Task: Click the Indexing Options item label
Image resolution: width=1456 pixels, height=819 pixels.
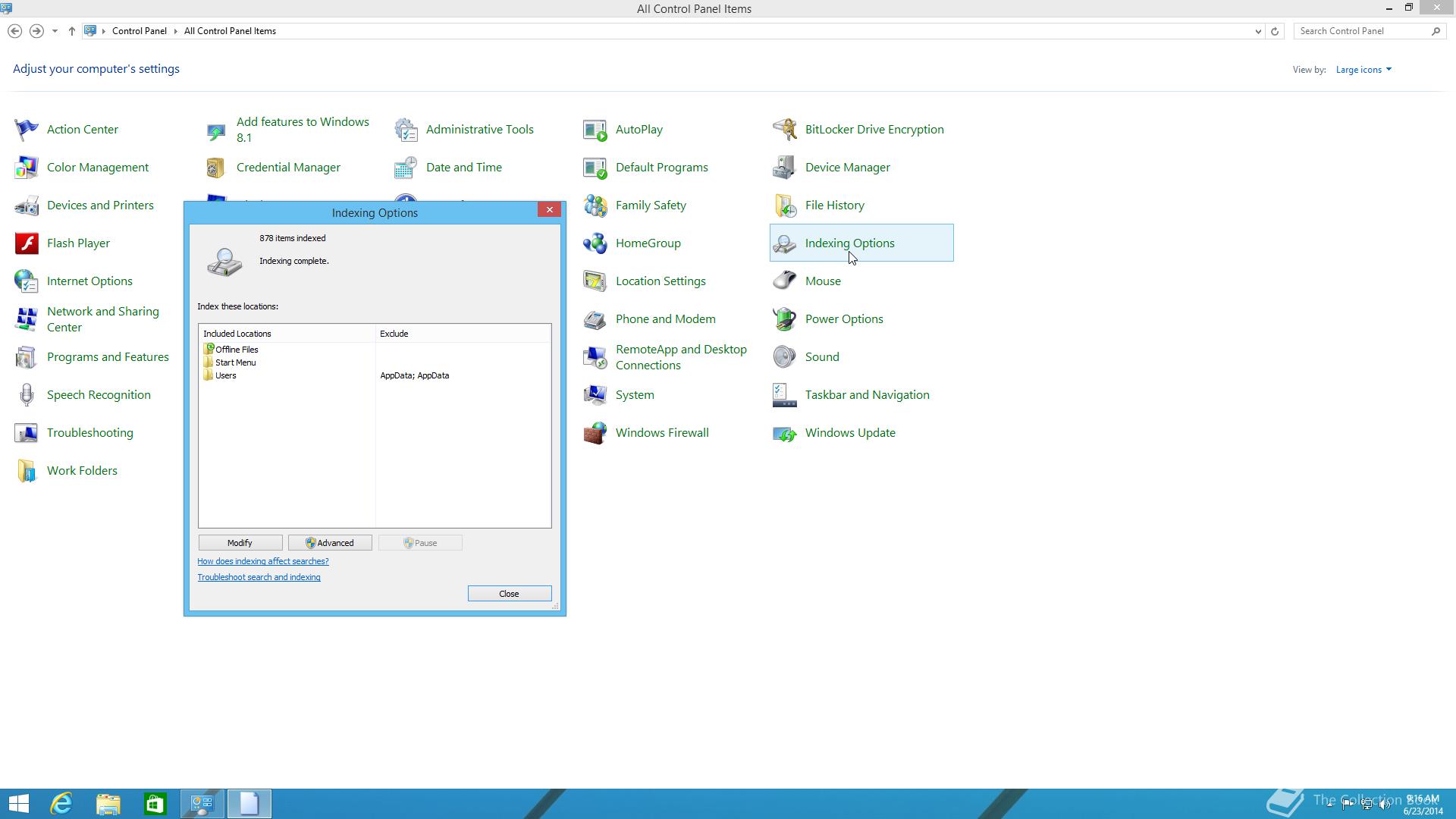Action: pyautogui.click(x=849, y=243)
